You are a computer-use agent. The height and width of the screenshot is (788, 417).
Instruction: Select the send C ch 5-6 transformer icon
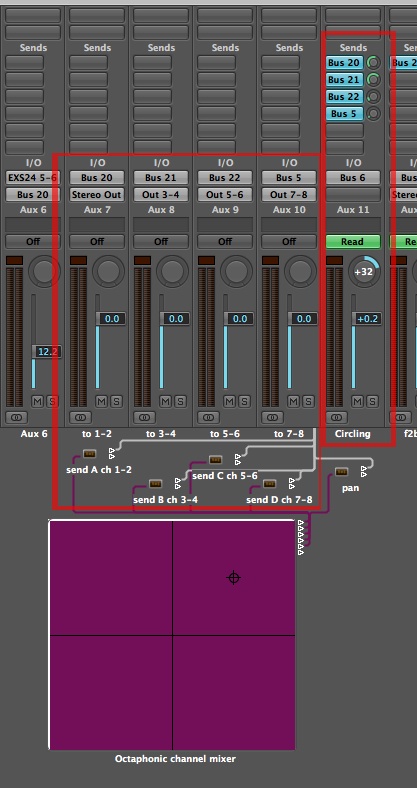coord(216,459)
